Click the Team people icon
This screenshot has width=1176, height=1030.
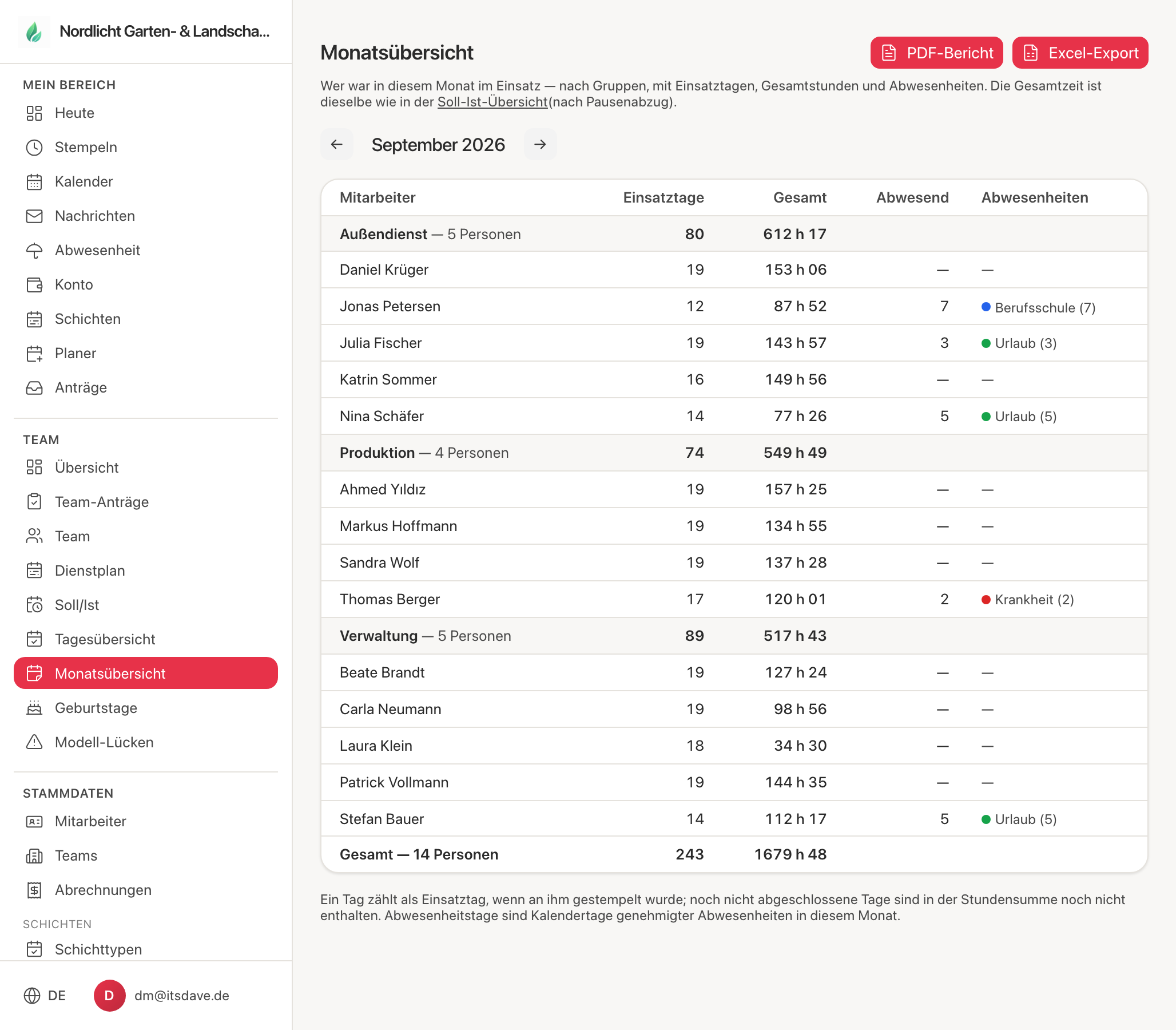coord(34,536)
